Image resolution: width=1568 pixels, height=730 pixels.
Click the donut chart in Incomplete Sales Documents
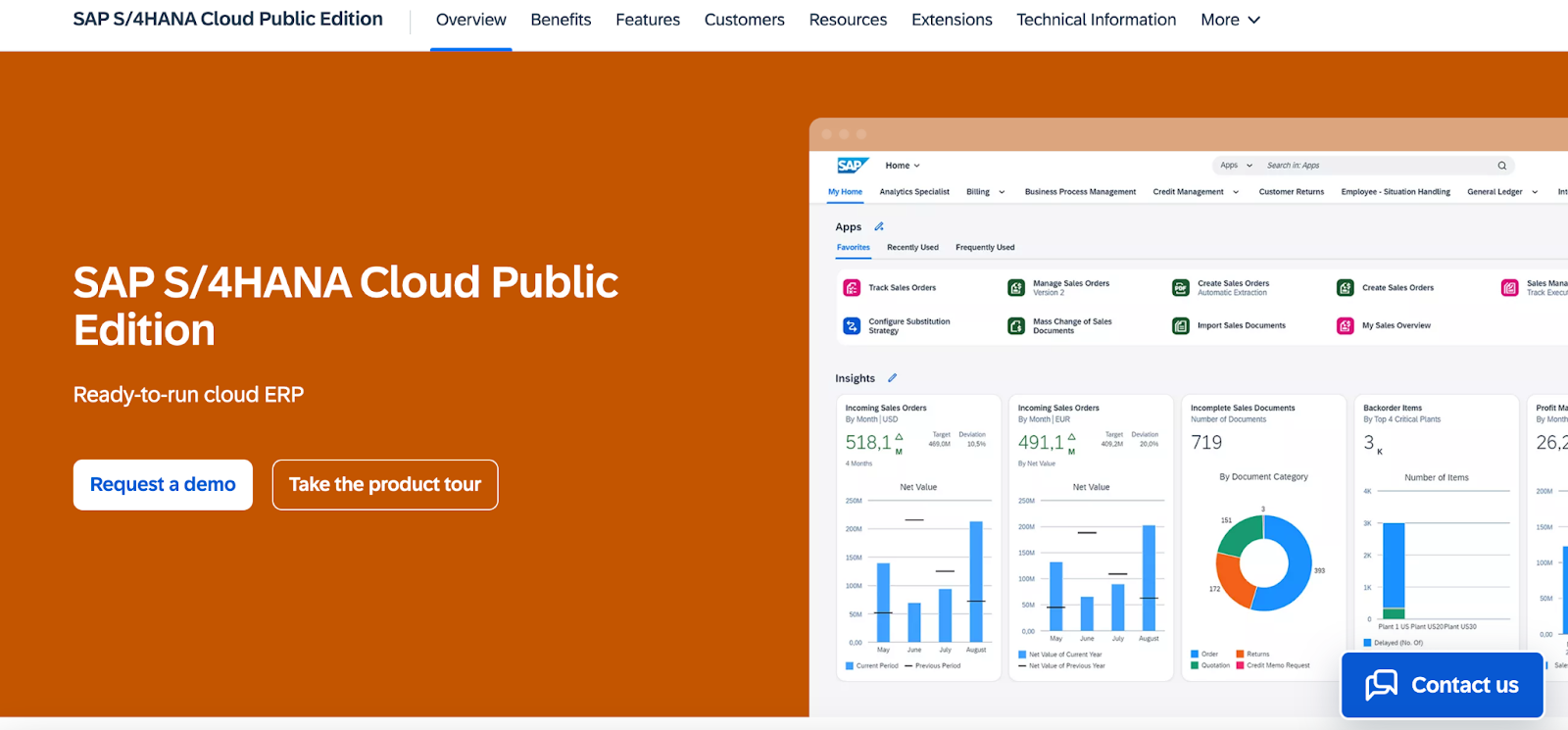click(1263, 563)
